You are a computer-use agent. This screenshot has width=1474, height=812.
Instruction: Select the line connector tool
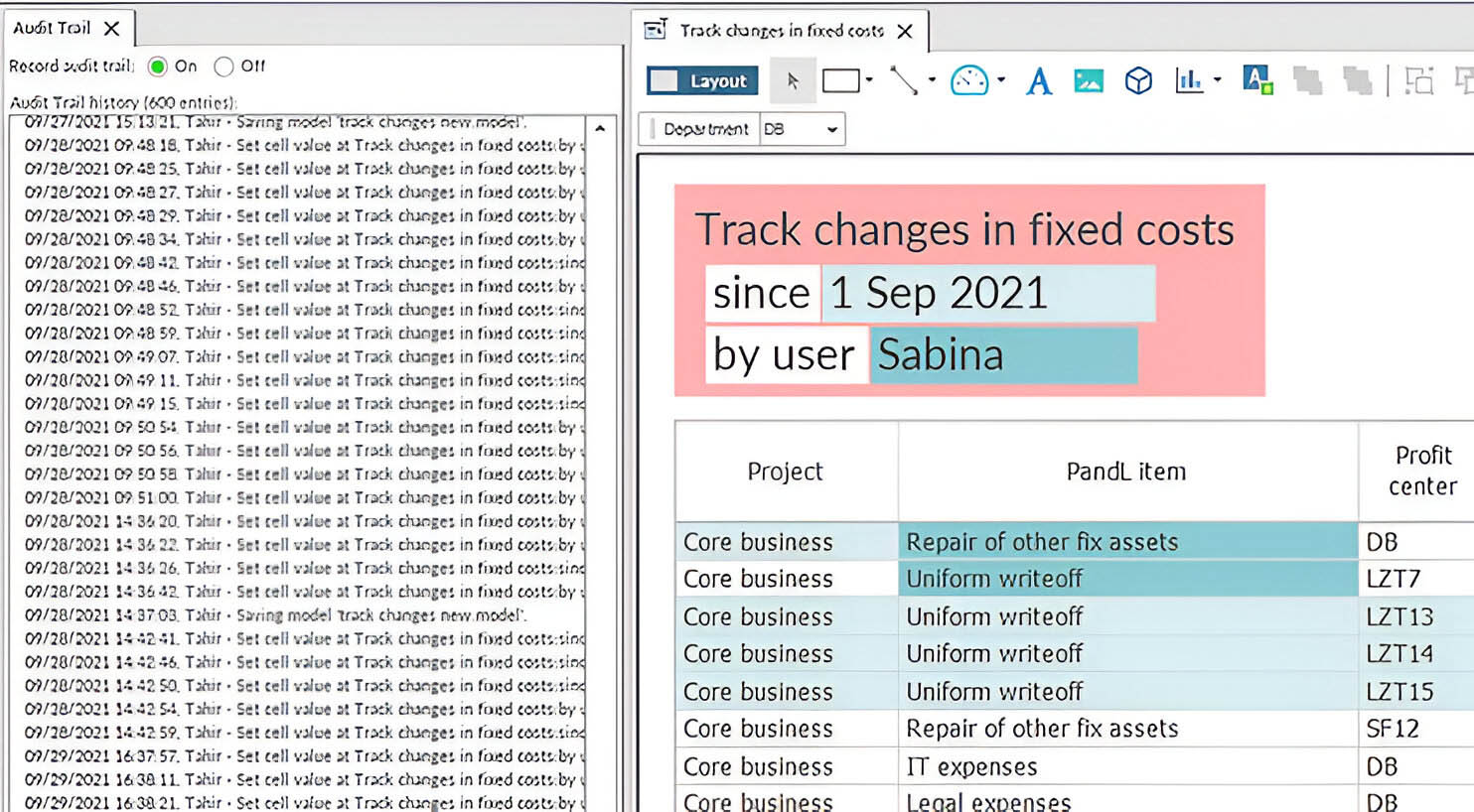[x=906, y=80]
